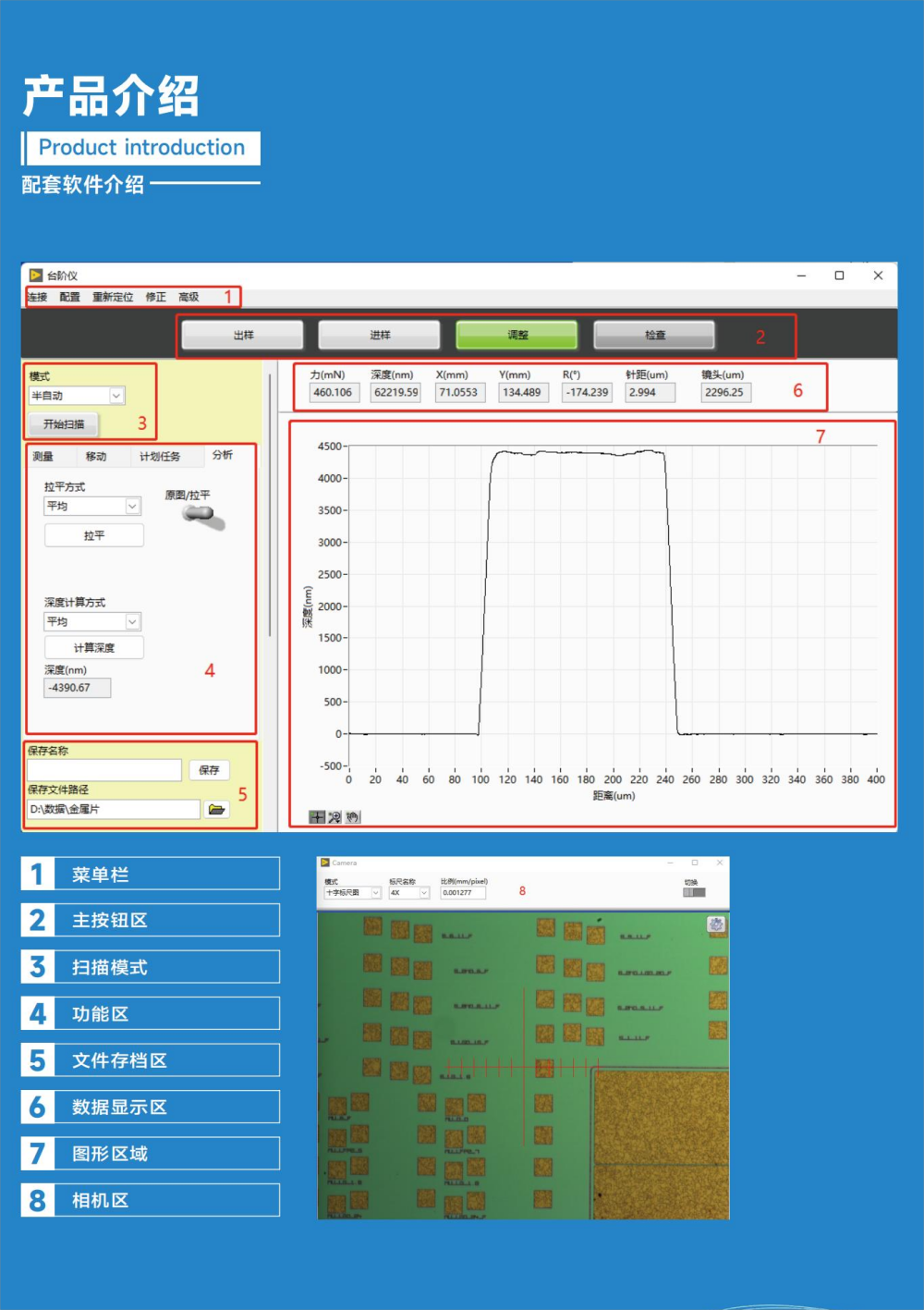Click the 相机区 legend entry
This screenshot has width=924, height=1310.
[151, 1200]
